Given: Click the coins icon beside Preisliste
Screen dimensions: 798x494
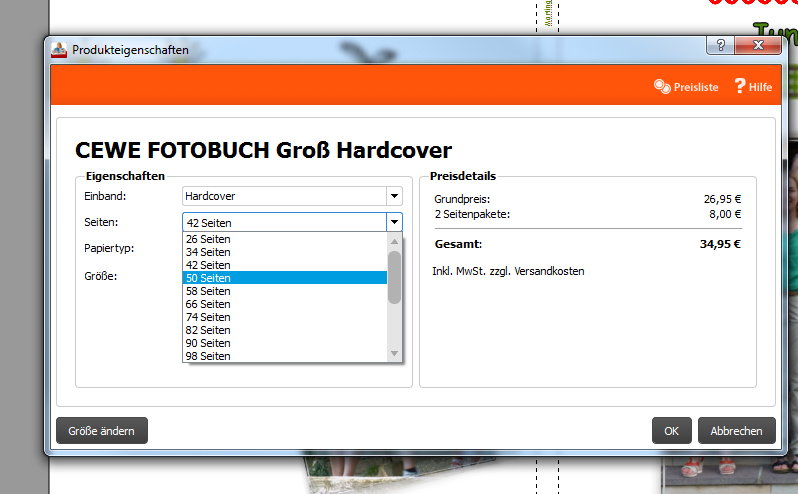Looking at the screenshot, I should pyautogui.click(x=662, y=86).
